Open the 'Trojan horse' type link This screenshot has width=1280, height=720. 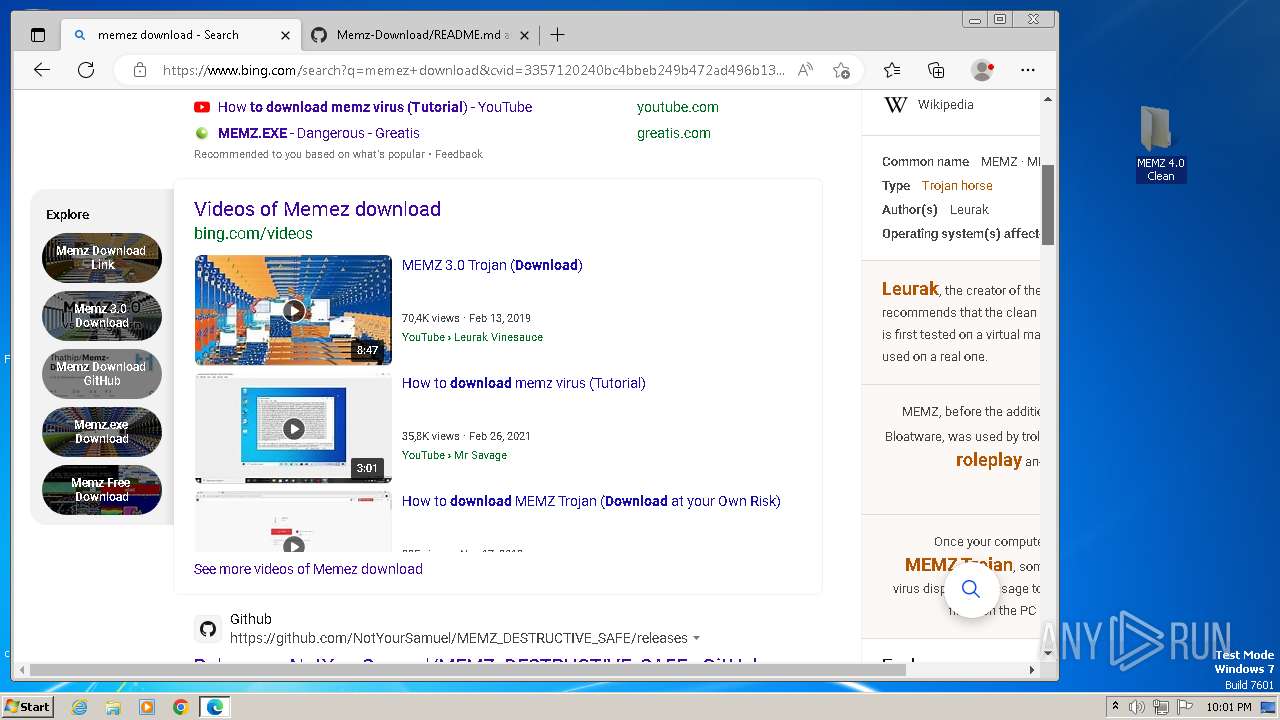click(x=957, y=186)
